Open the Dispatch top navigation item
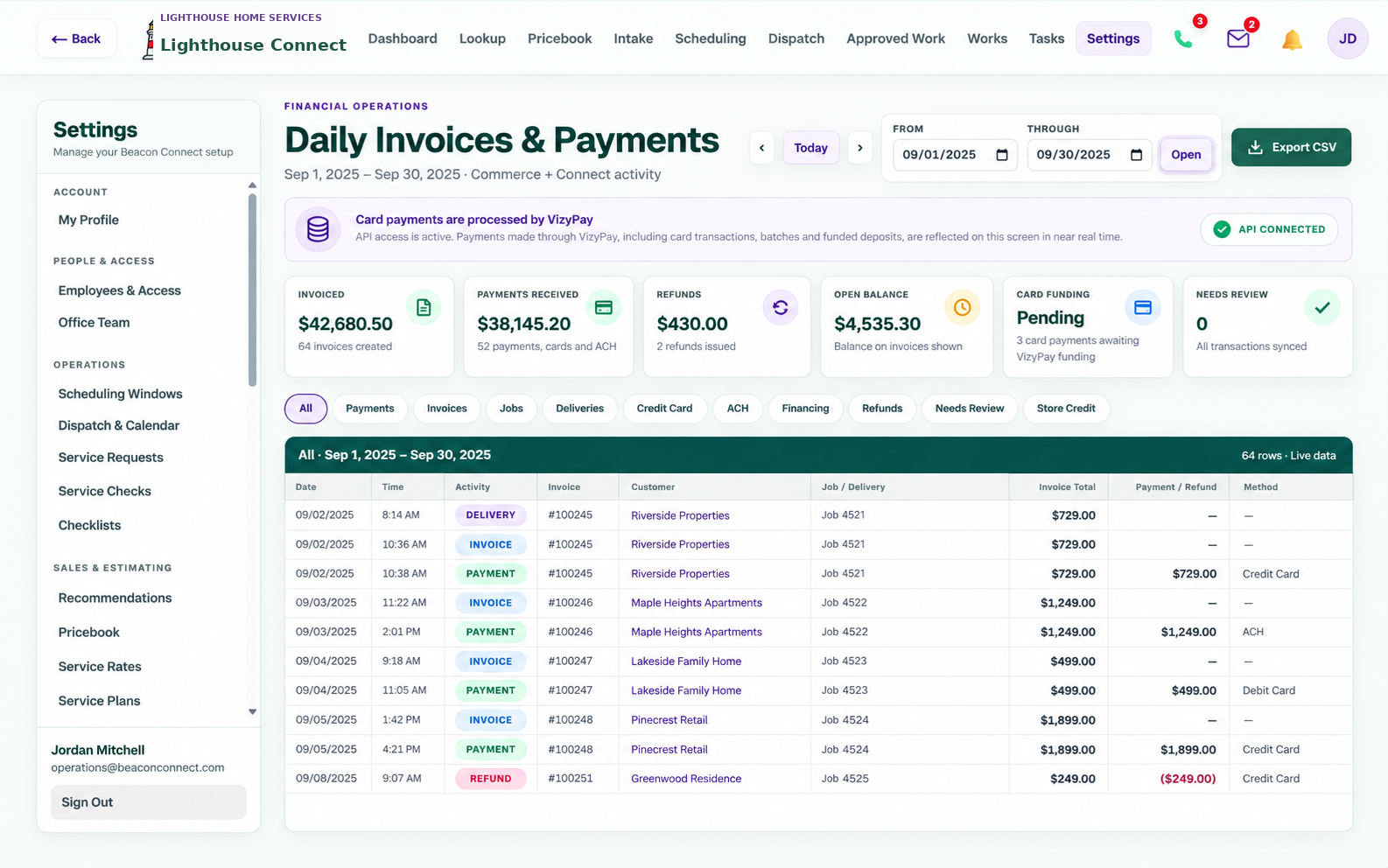1388x868 pixels. 796,38
